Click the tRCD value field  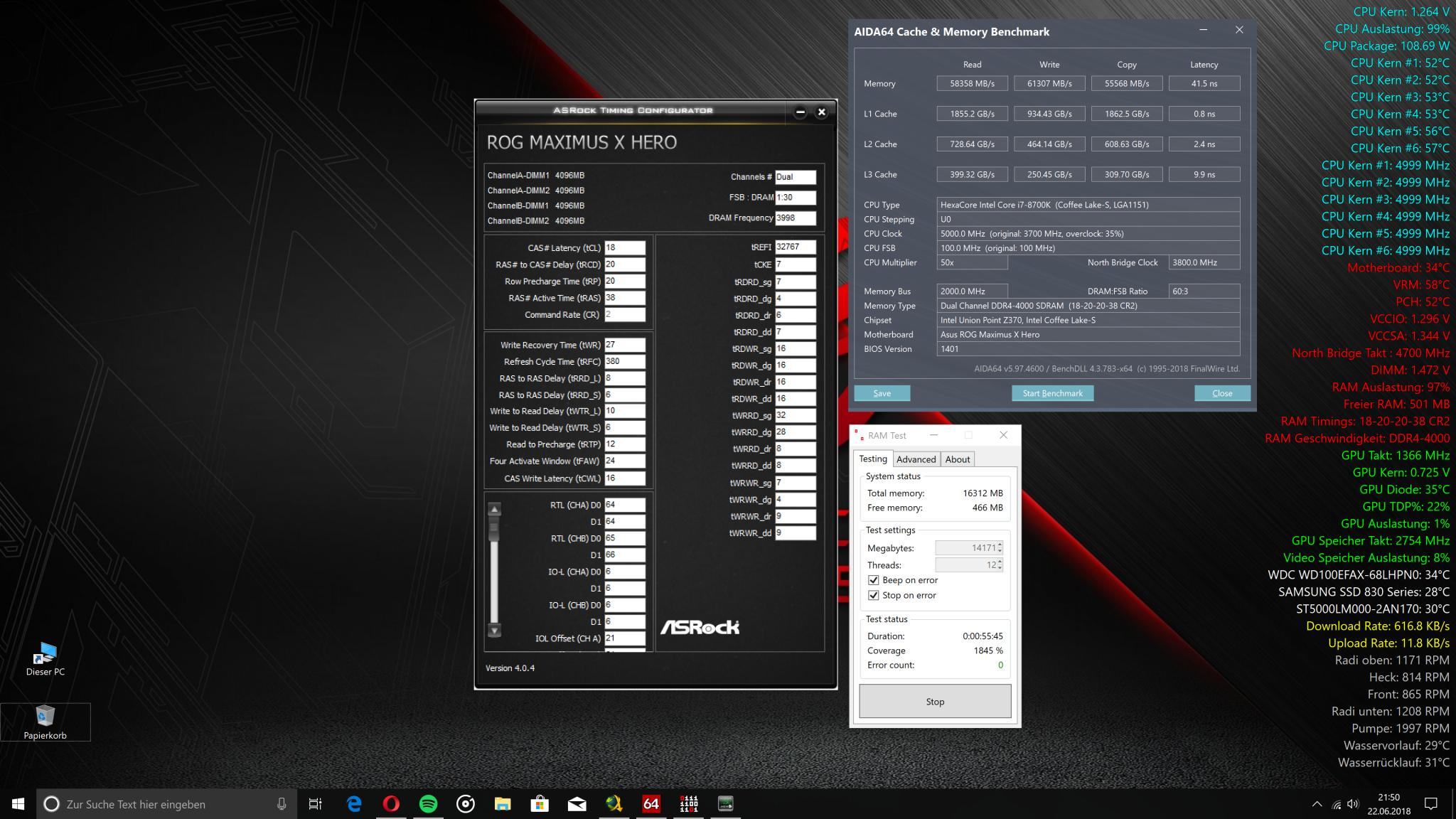tap(625, 264)
